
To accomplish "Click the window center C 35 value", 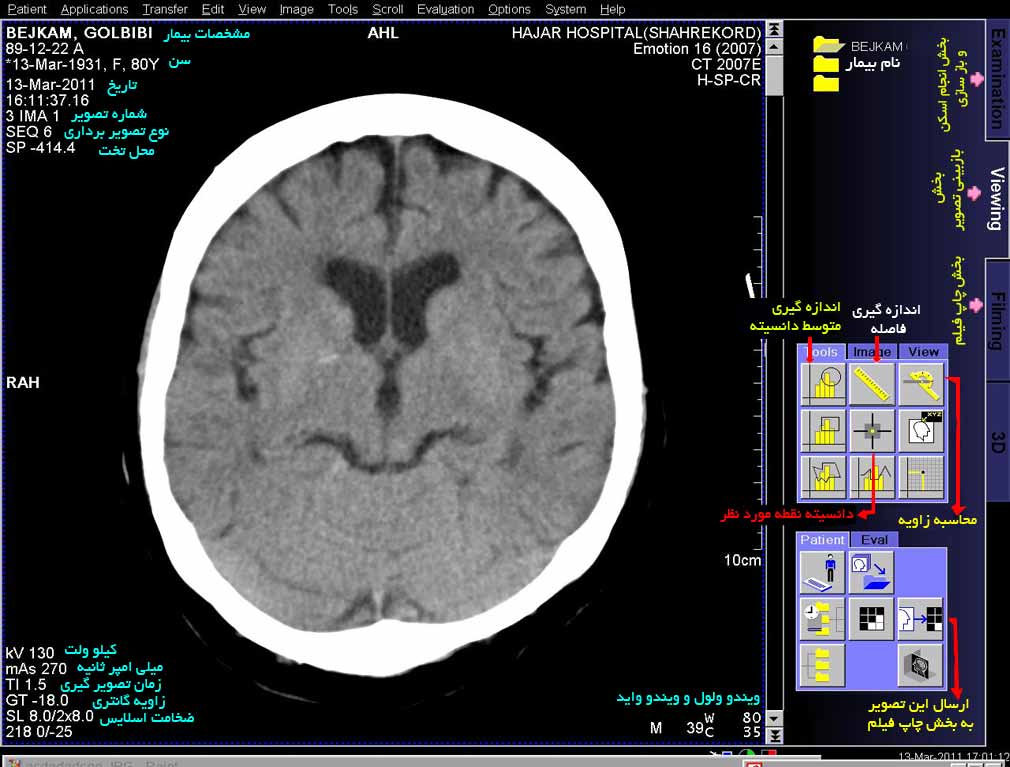I will [733, 731].
